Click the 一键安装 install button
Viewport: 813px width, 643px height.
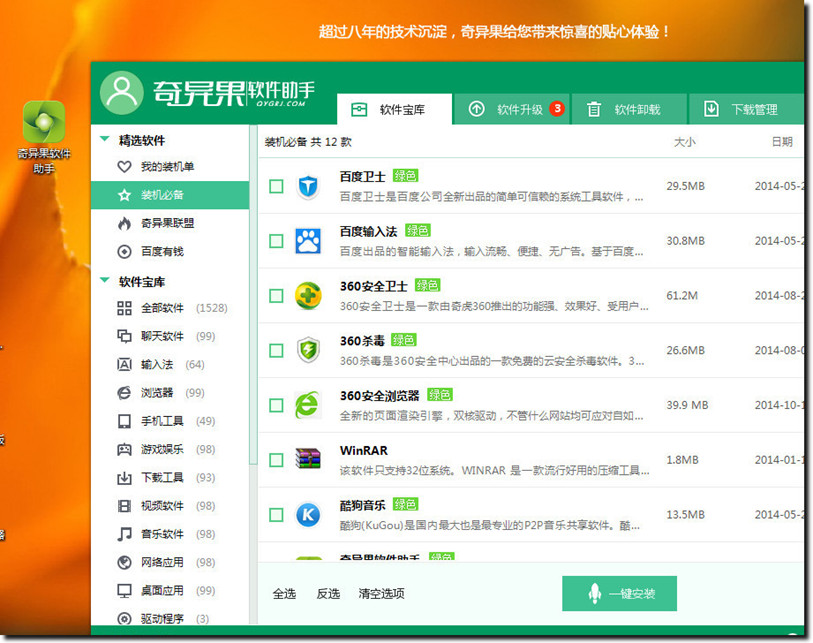coord(619,593)
